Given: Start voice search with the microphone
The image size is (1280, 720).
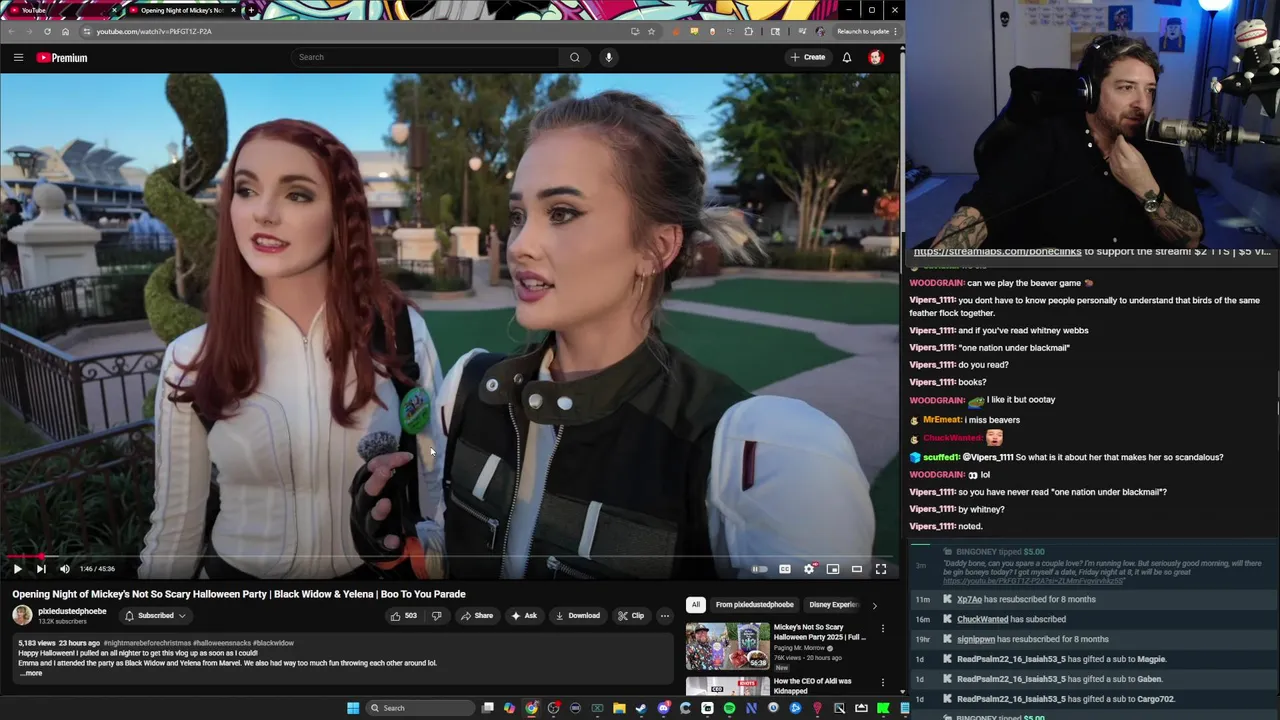Looking at the screenshot, I should [x=608, y=57].
